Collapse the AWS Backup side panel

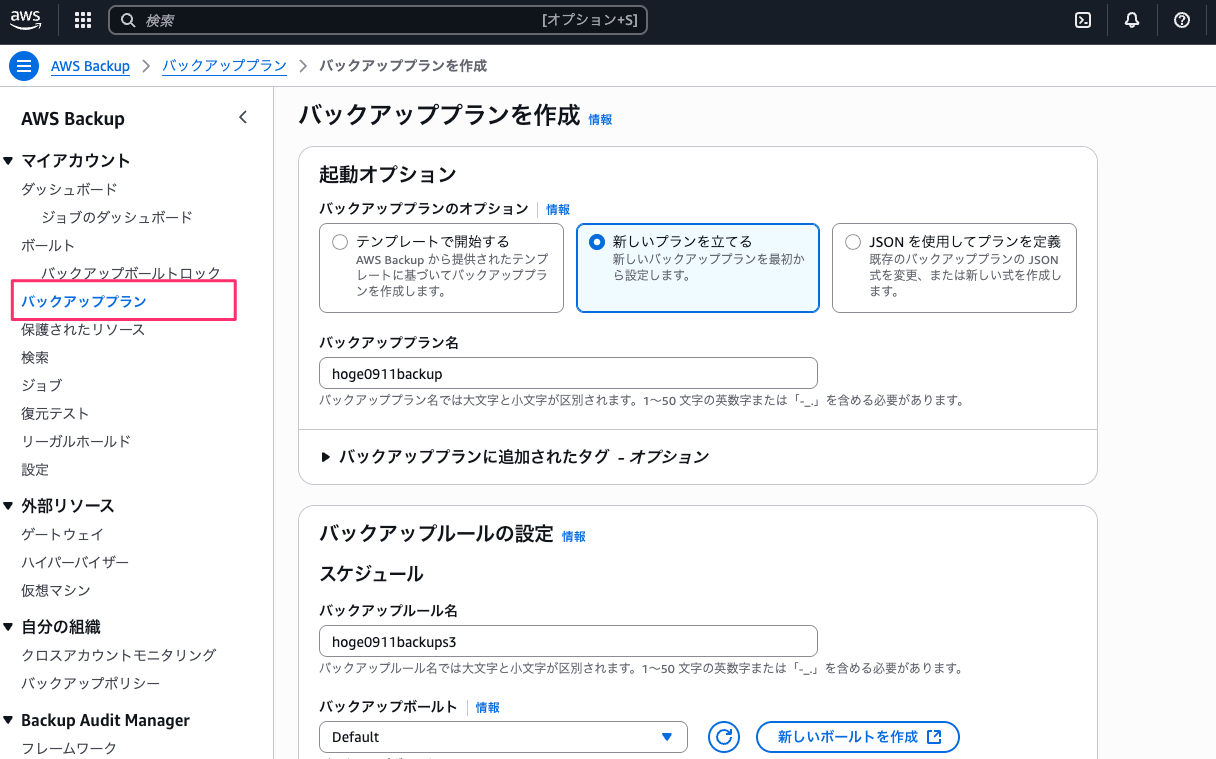242,118
